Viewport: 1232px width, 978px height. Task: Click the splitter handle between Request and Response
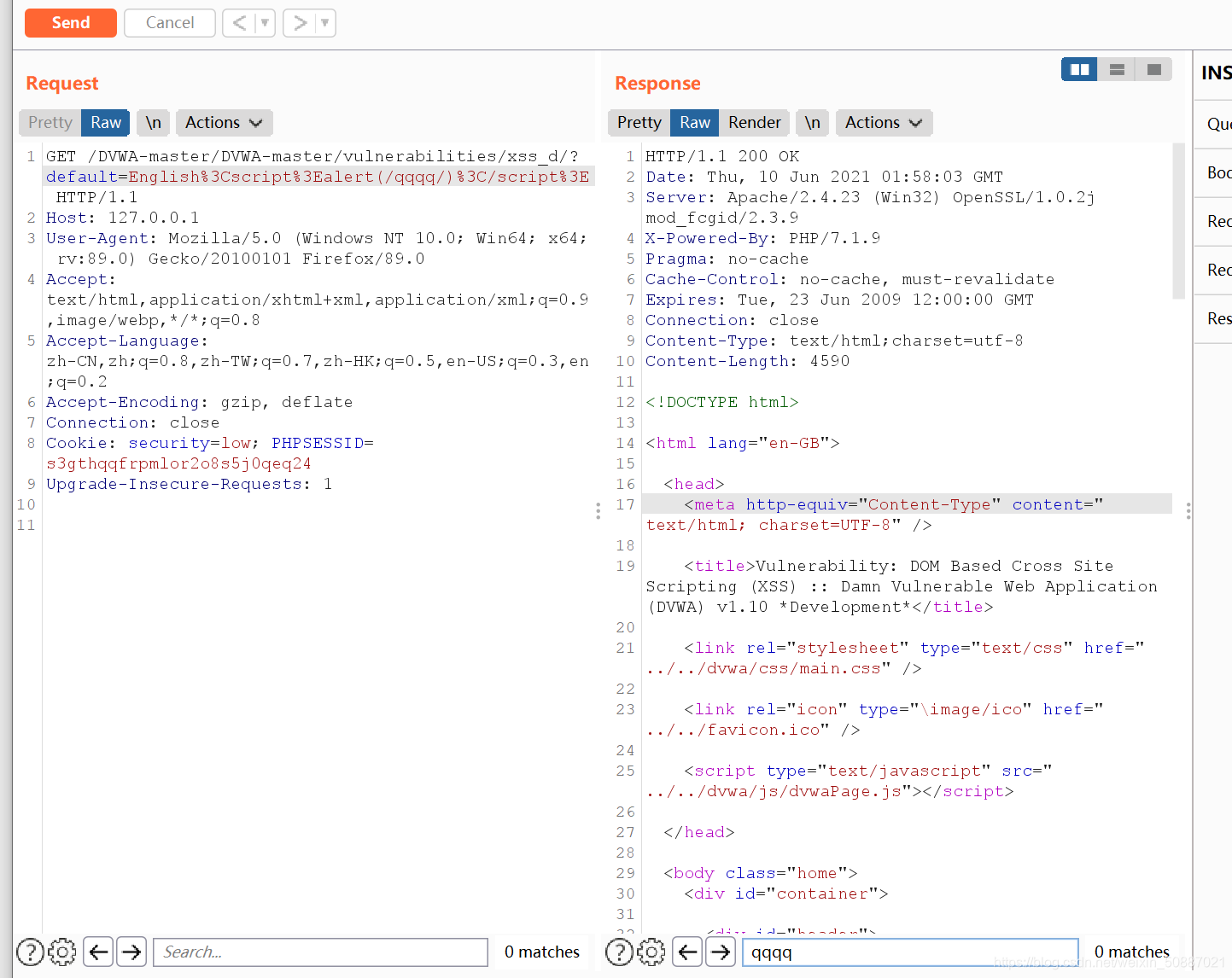click(598, 511)
